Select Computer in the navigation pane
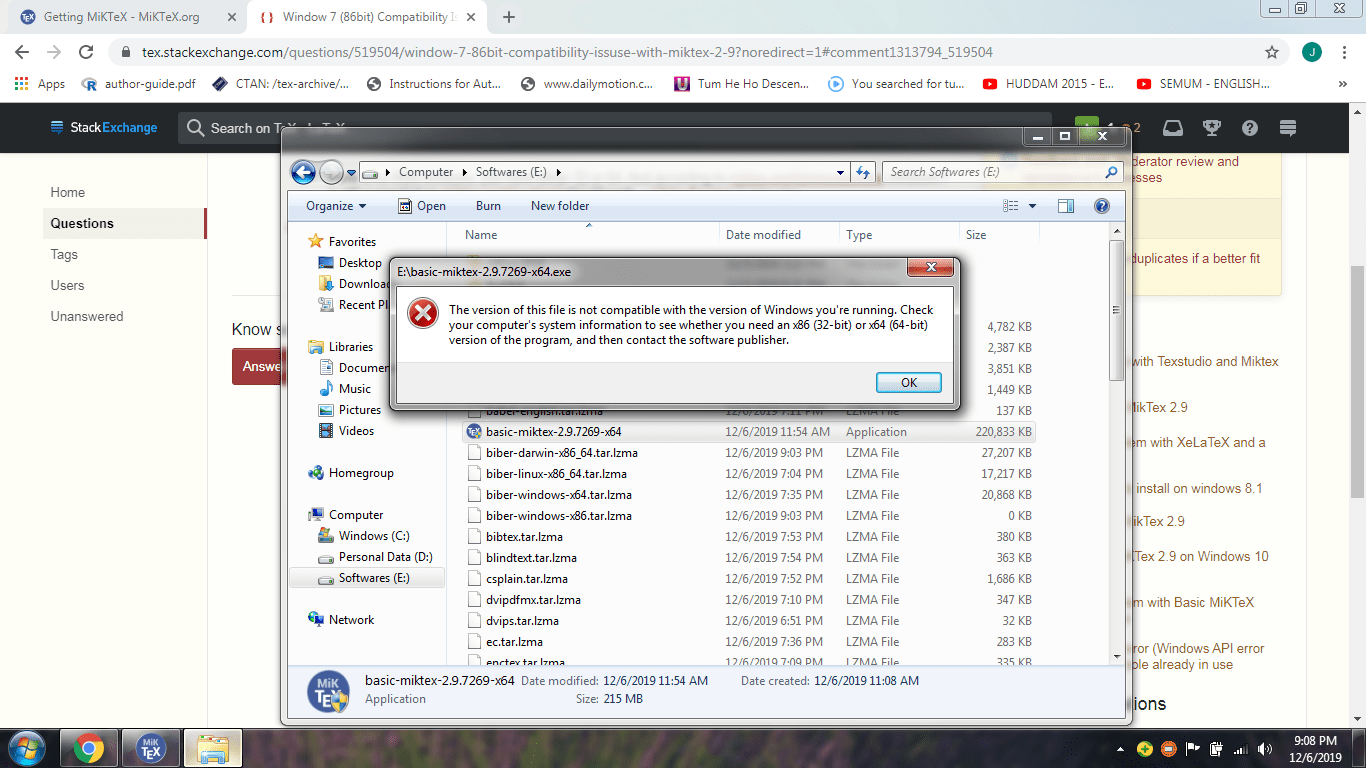Screen dimensions: 1366x768 tap(356, 515)
